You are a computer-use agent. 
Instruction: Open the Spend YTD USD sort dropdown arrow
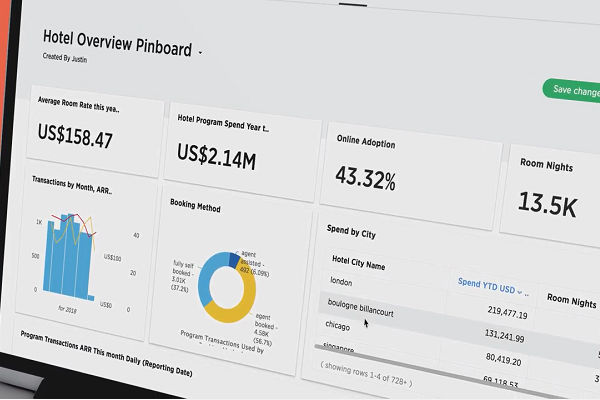pos(519,292)
